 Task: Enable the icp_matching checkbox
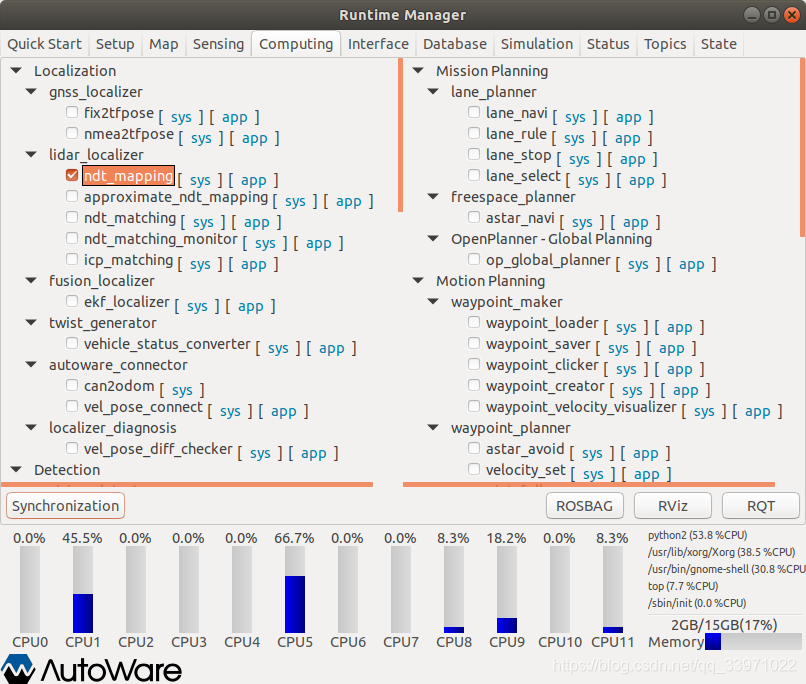pos(72,260)
